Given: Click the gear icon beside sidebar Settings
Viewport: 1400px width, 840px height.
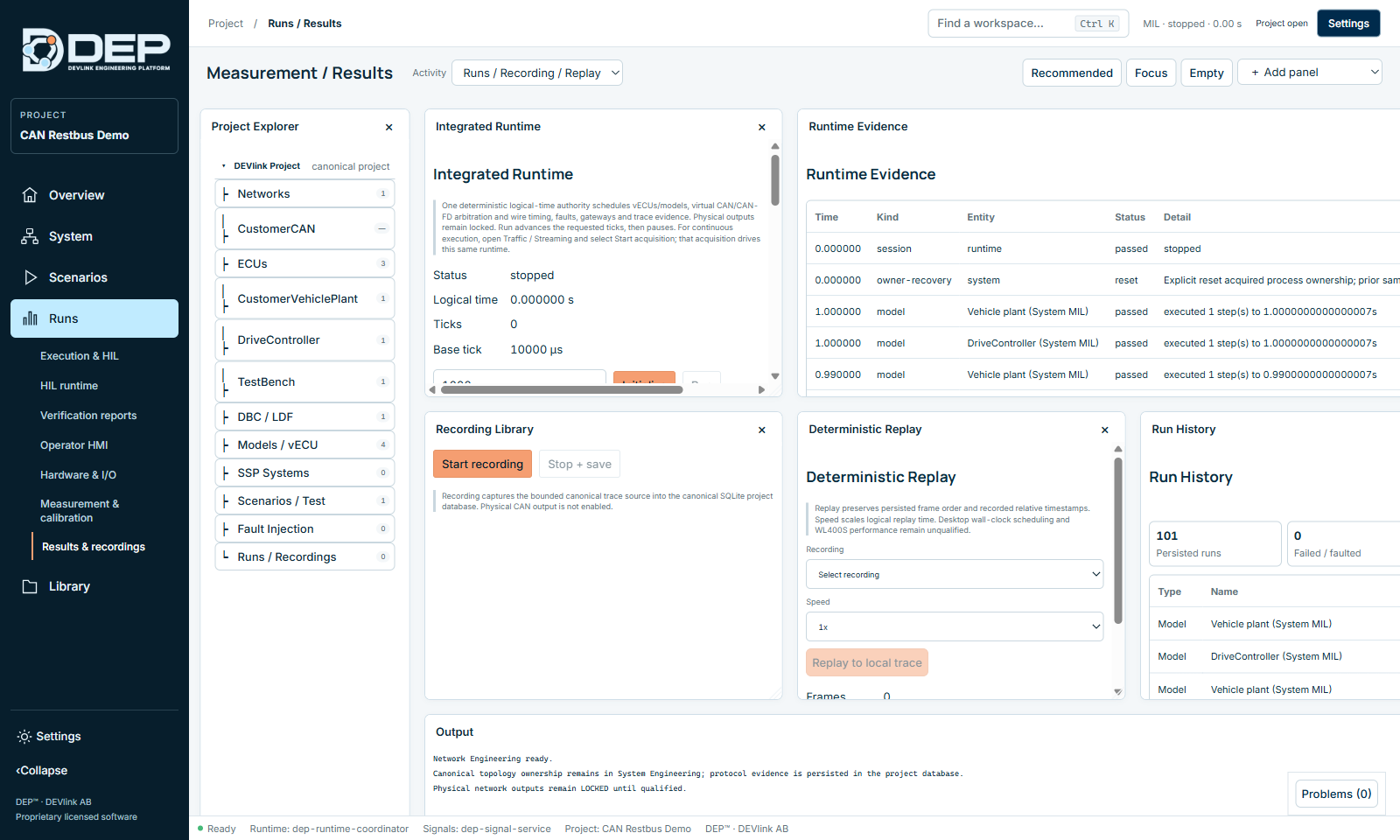Looking at the screenshot, I should [24, 737].
